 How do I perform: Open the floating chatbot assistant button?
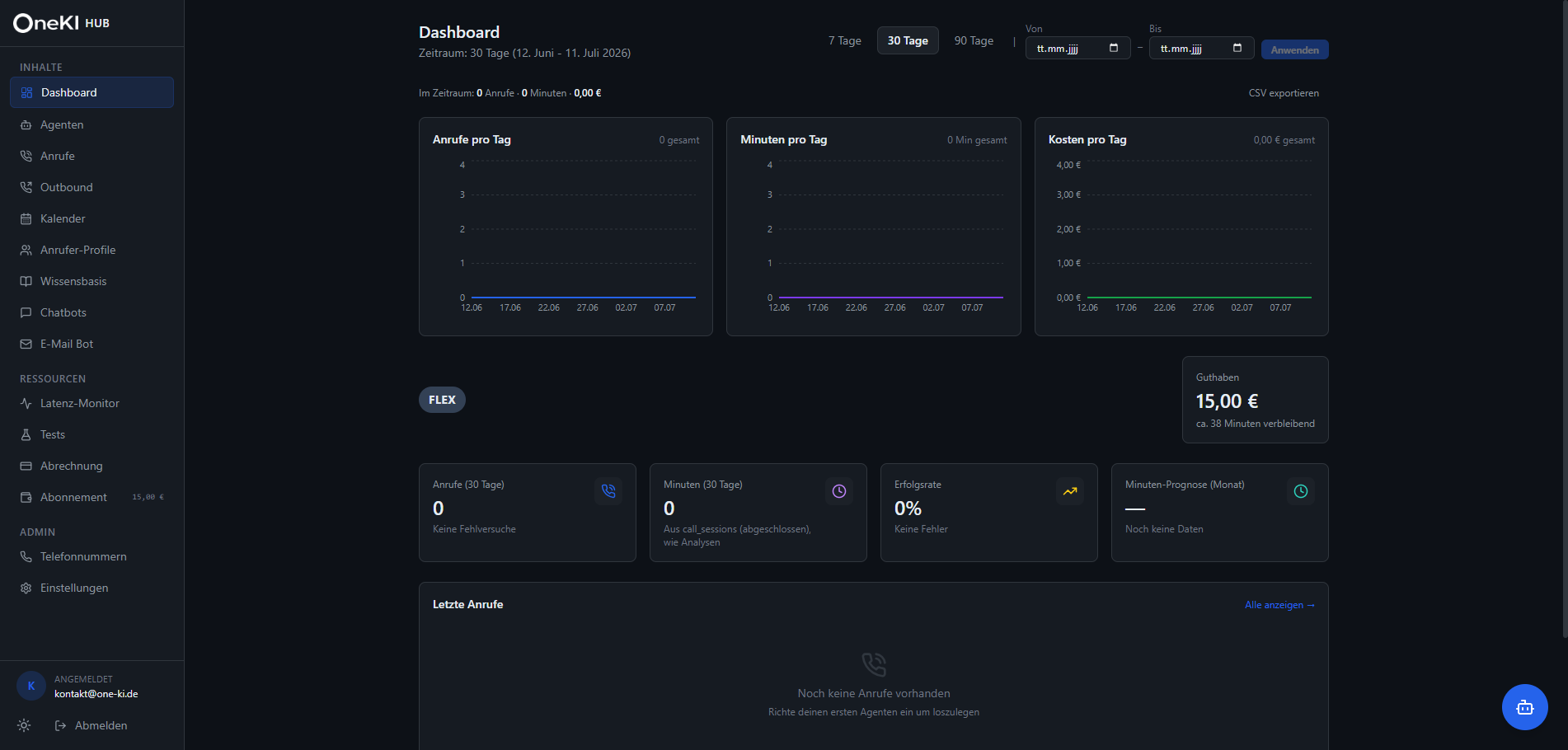(x=1524, y=707)
